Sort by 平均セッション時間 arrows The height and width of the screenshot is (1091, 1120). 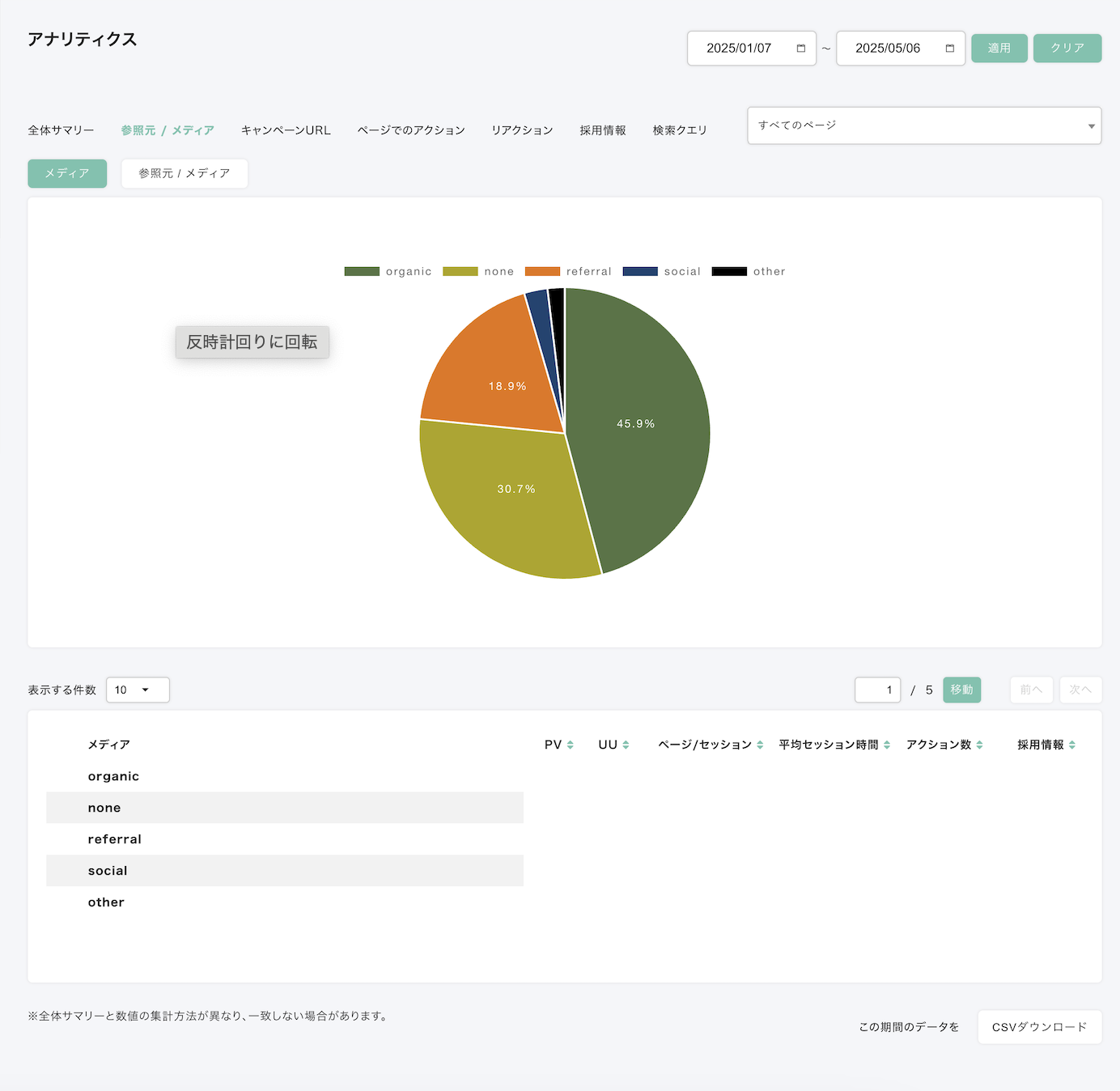887,745
